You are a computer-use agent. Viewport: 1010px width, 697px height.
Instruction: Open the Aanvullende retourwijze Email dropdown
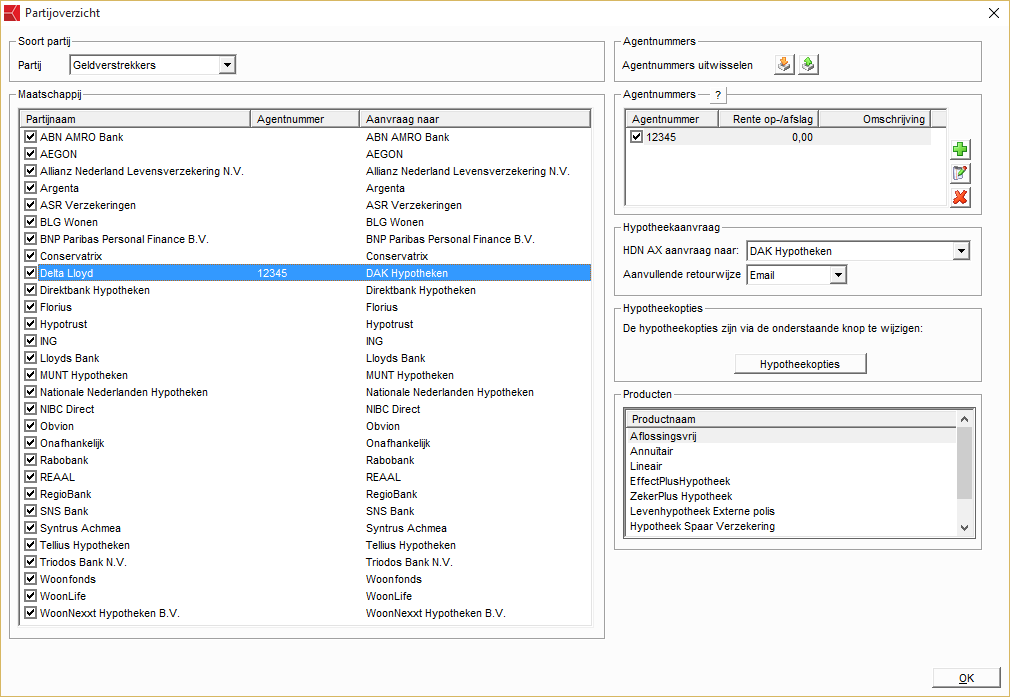pos(837,275)
